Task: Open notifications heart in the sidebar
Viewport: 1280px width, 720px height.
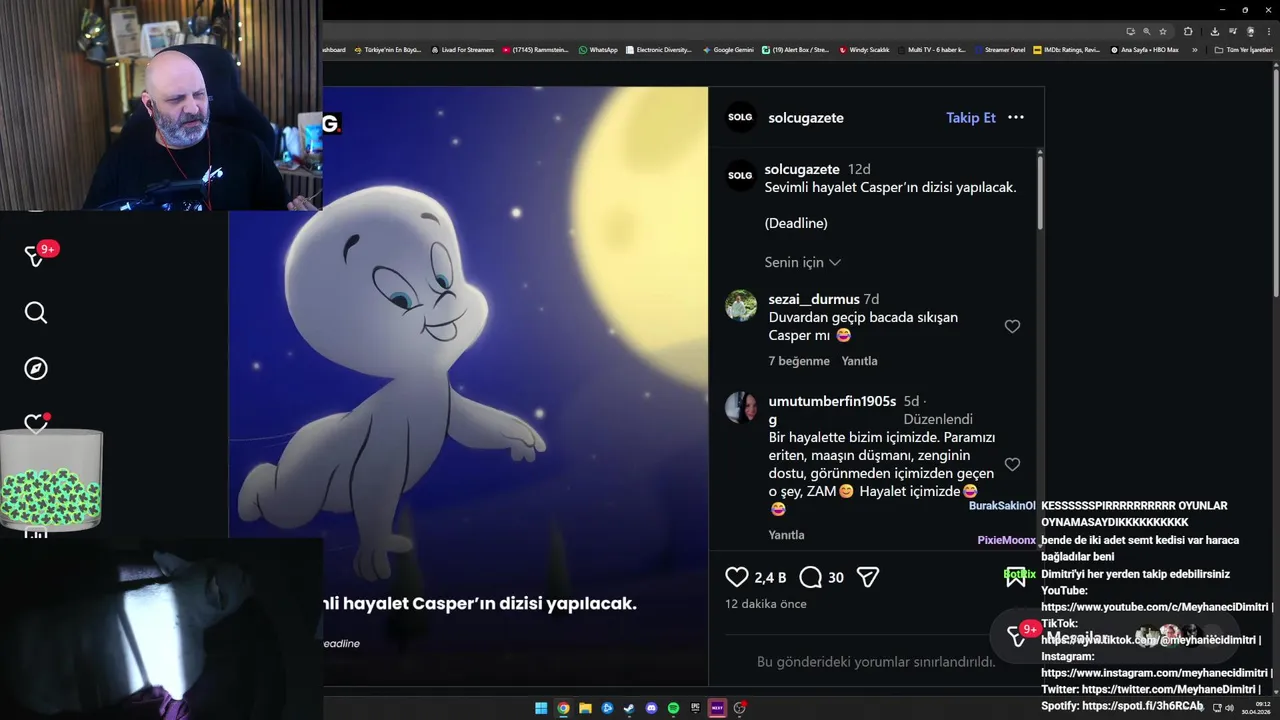Action: pyautogui.click(x=36, y=424)
